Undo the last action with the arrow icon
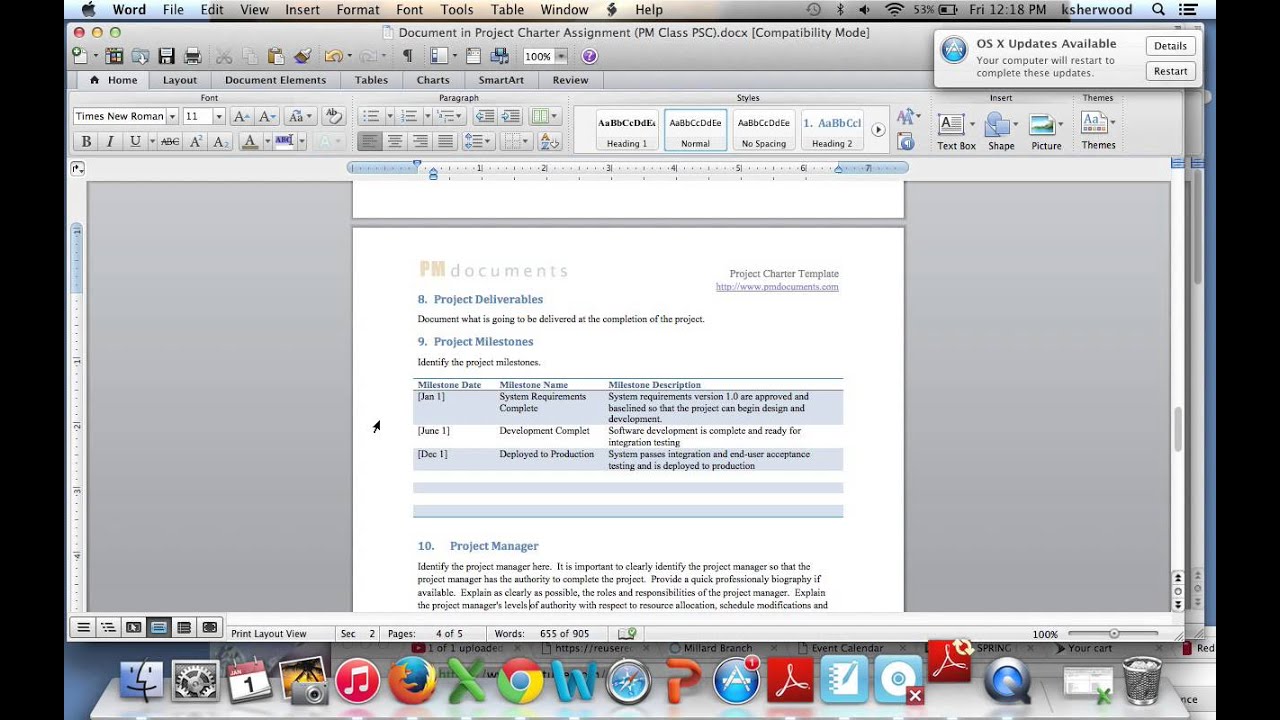Viewport: 1280px width, 720px height. (332, 56)
